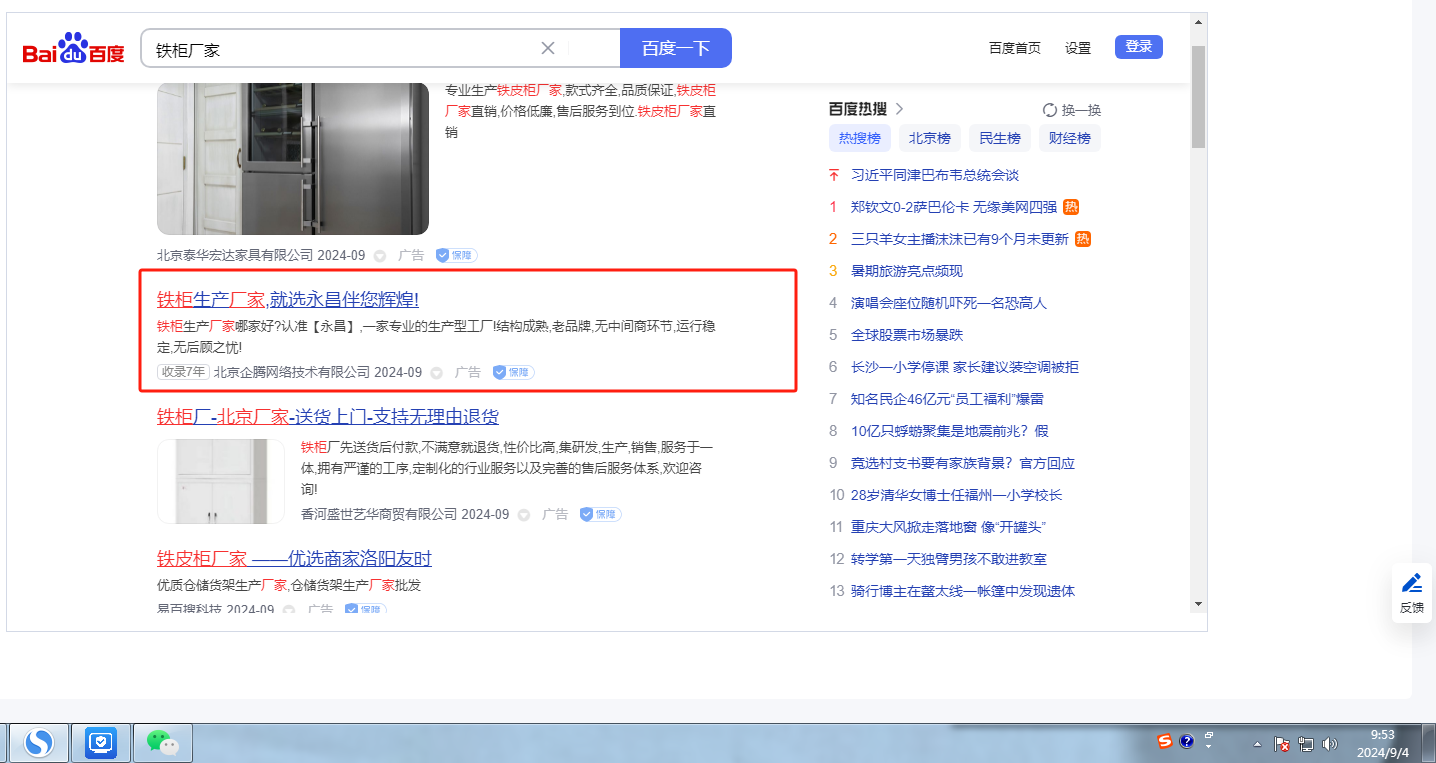Click the 反馈 feedback pencil icon
This screenshot has width=1436, height=763.
[1412, 583]
